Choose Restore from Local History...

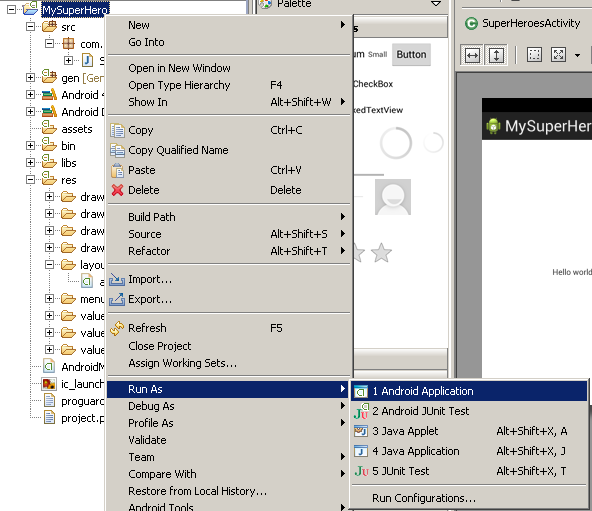pos(229,491)
